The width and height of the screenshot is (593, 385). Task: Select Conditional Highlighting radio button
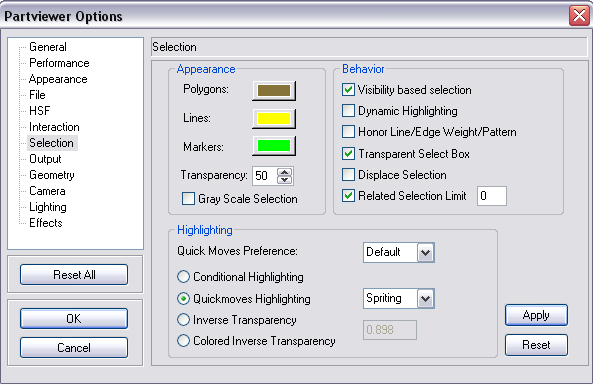(x=183, y=277)
